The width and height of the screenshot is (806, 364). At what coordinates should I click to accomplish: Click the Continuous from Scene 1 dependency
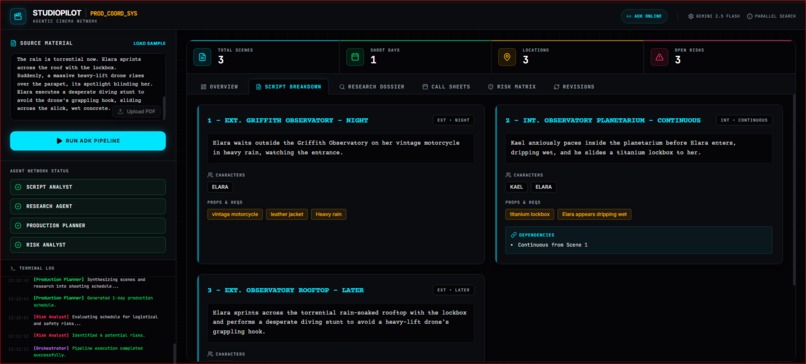pyautogui.click(x=553, y=245)
